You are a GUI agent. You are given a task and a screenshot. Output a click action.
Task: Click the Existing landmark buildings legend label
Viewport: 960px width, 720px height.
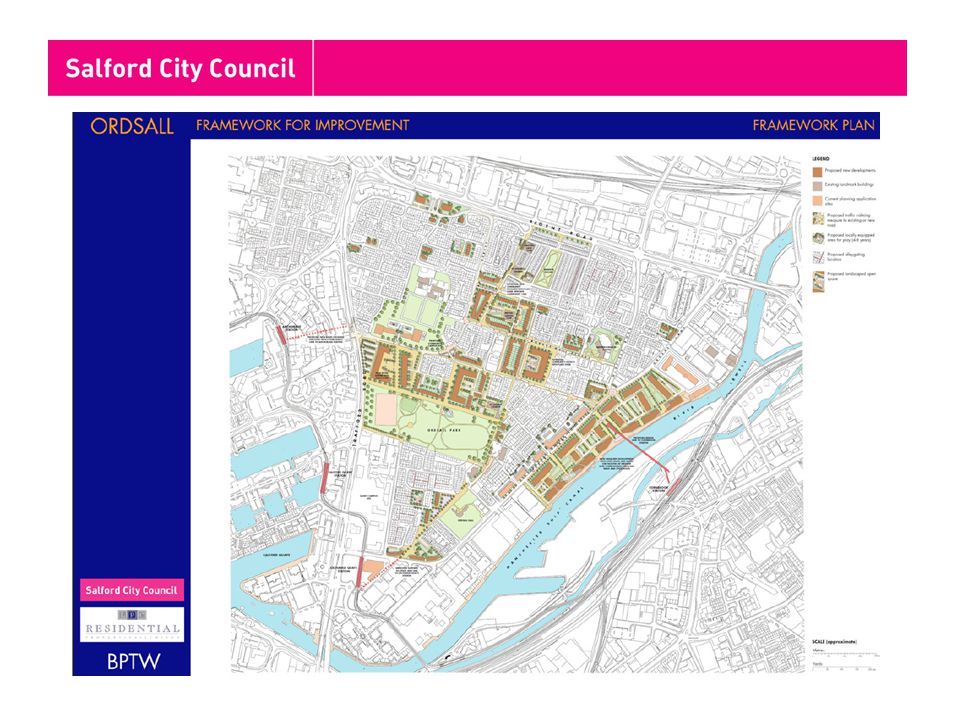[849, 185]
